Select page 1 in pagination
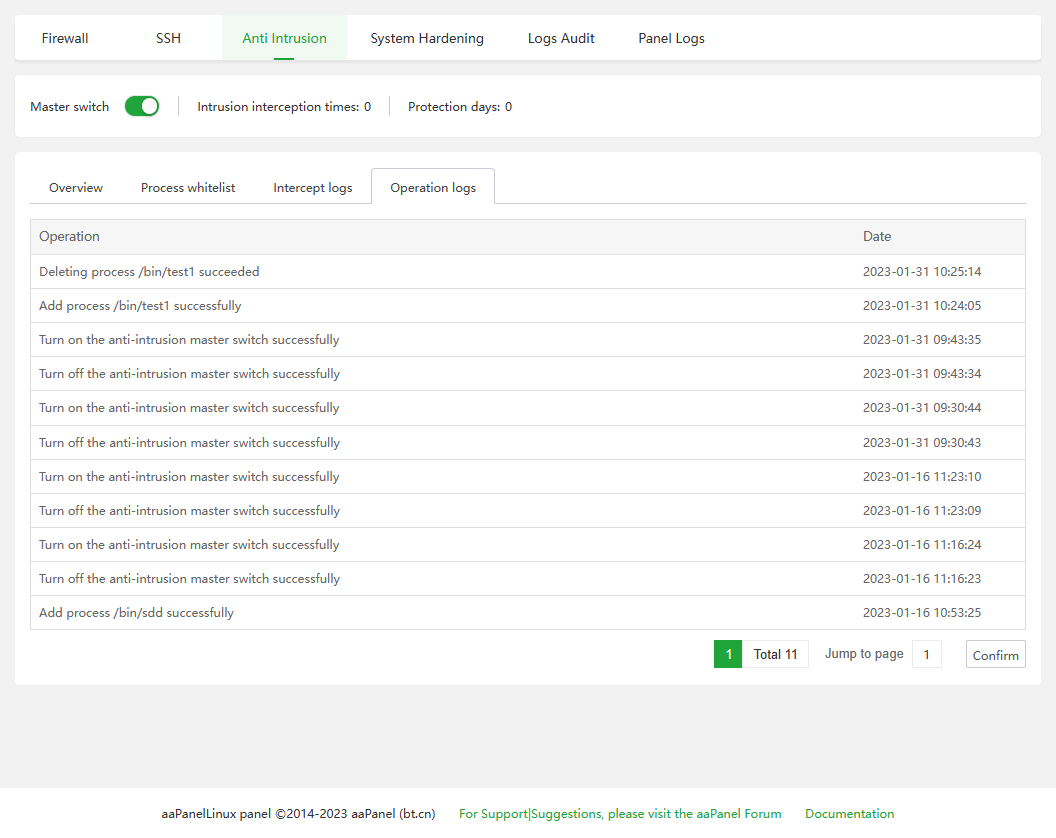Viewport: 1056px width, 838px height. click(728, 655)
